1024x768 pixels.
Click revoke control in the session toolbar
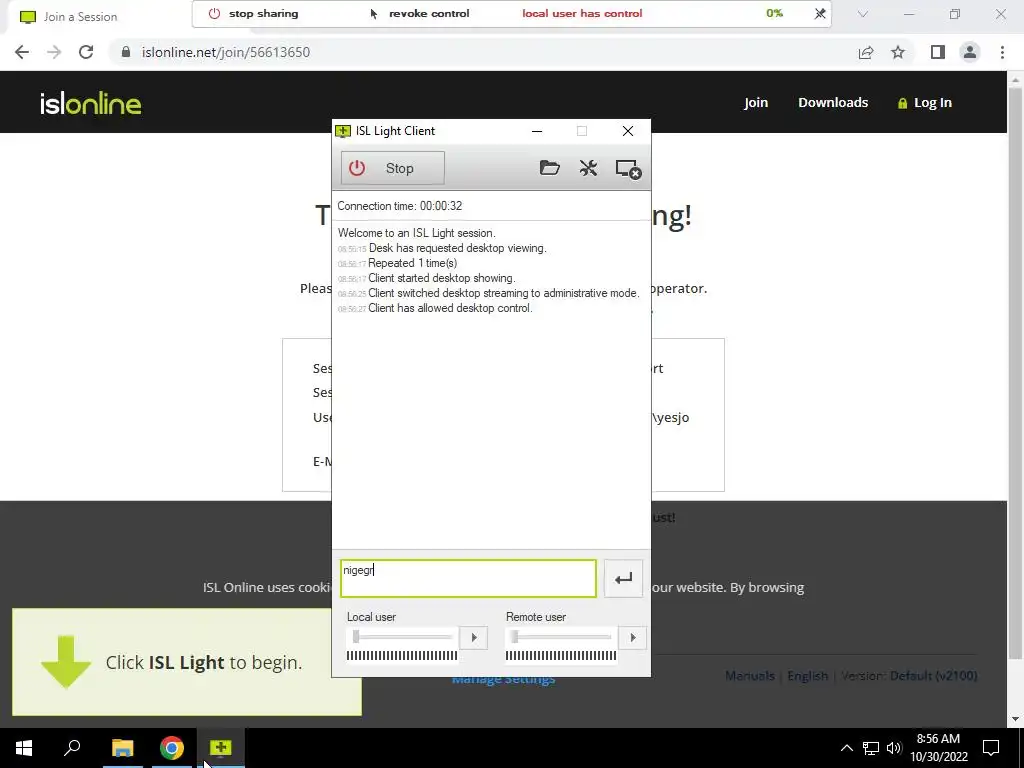pyautogui.click(x=419, y=14)
